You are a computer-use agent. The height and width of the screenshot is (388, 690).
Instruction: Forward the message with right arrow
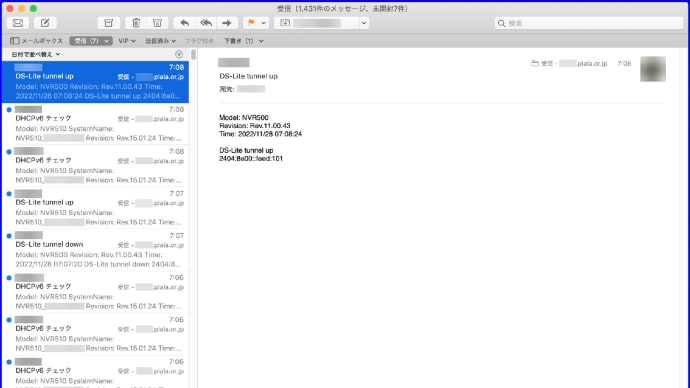[227, 23]
